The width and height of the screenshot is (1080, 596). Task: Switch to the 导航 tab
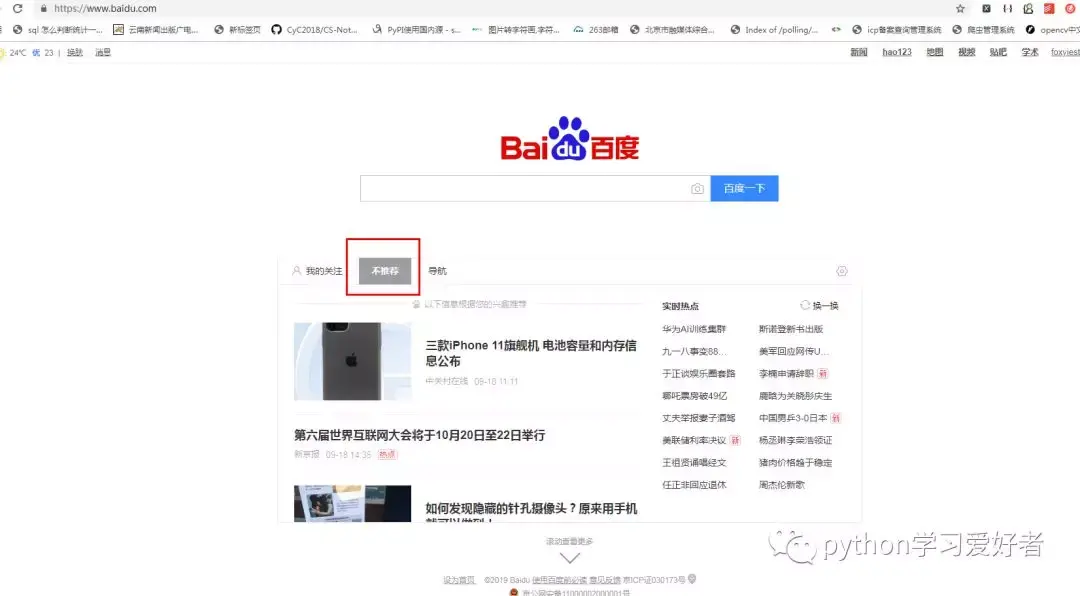[x=437, y=271]
